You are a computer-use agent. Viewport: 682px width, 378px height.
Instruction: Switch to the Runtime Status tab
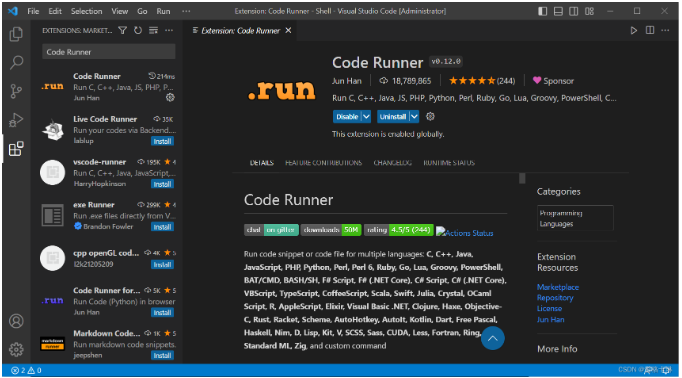coord(449,163)
